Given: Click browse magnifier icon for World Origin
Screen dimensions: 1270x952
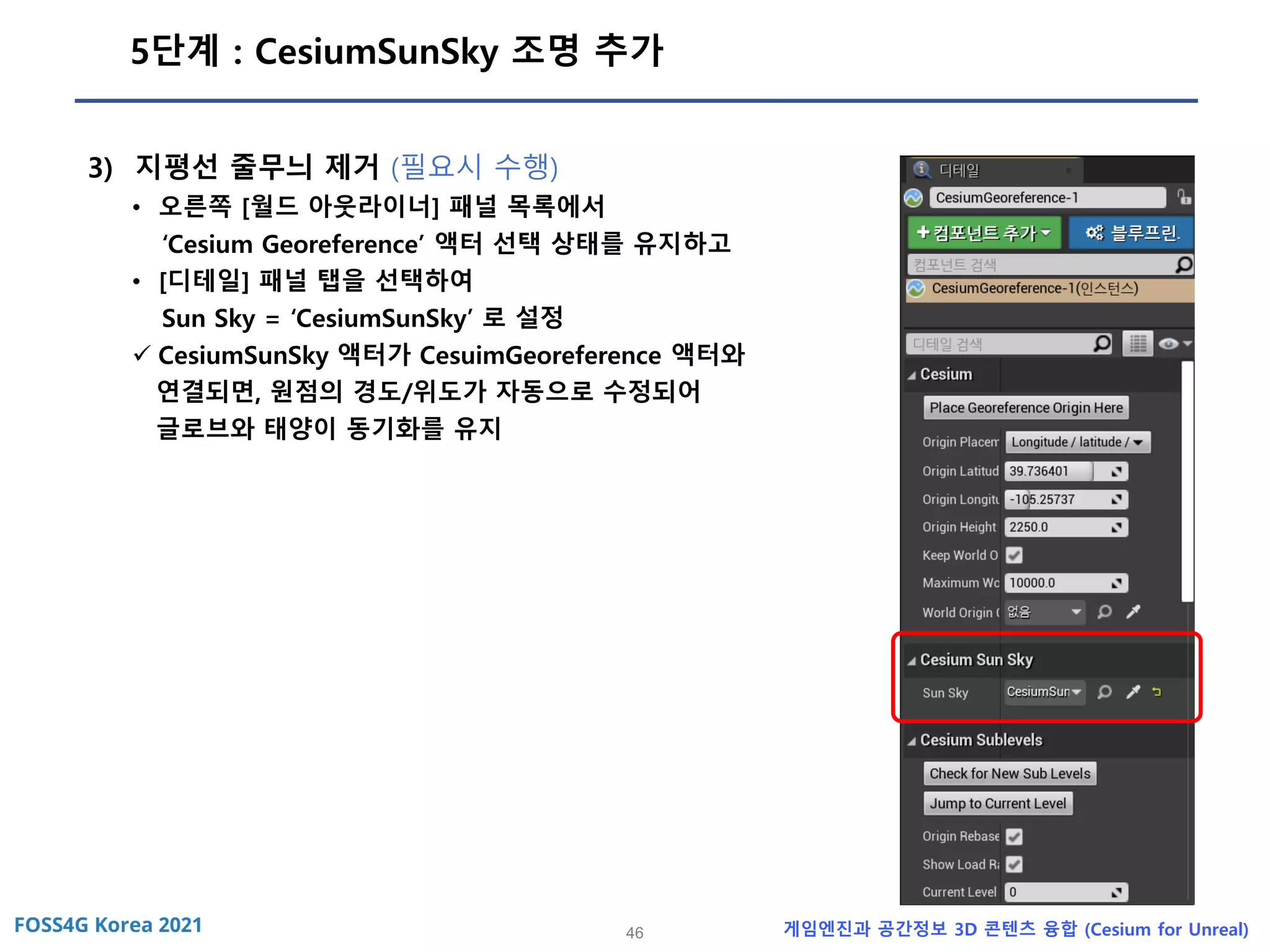Looking at the screenshot, I should pos(1104,612).
